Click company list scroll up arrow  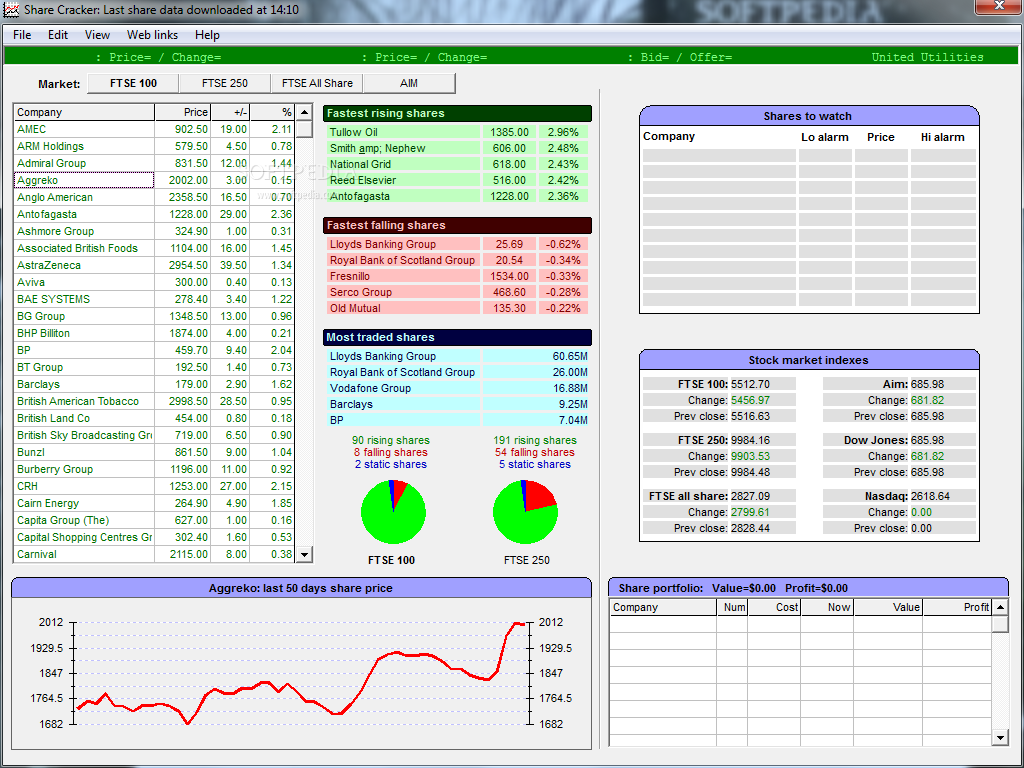click(304, 112)
